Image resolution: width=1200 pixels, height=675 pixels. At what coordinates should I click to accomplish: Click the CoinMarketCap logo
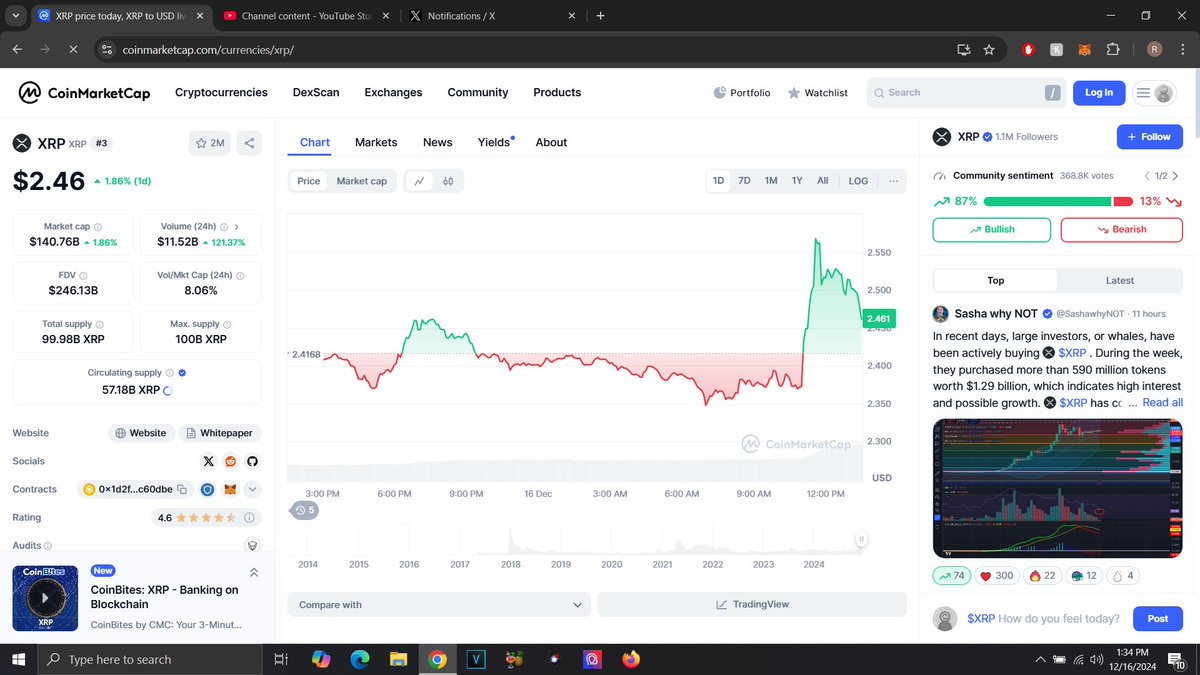point(84,92)
